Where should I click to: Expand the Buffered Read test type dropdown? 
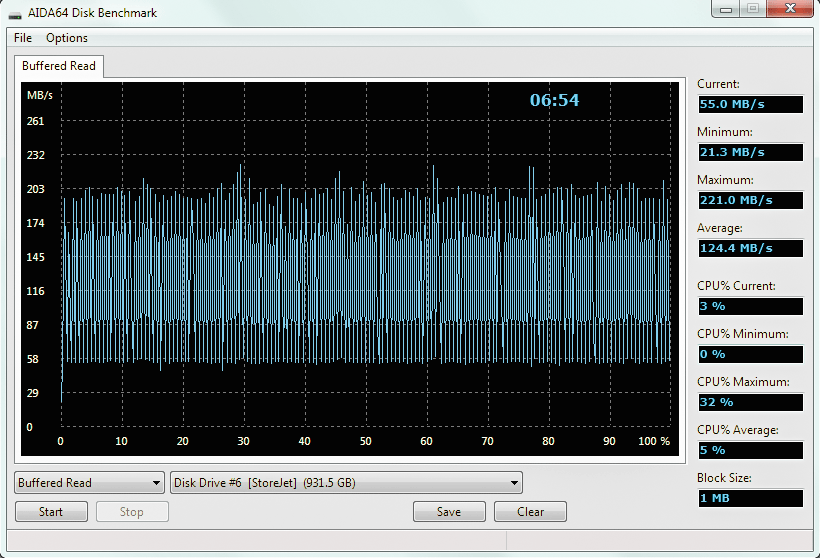(89, 483)
